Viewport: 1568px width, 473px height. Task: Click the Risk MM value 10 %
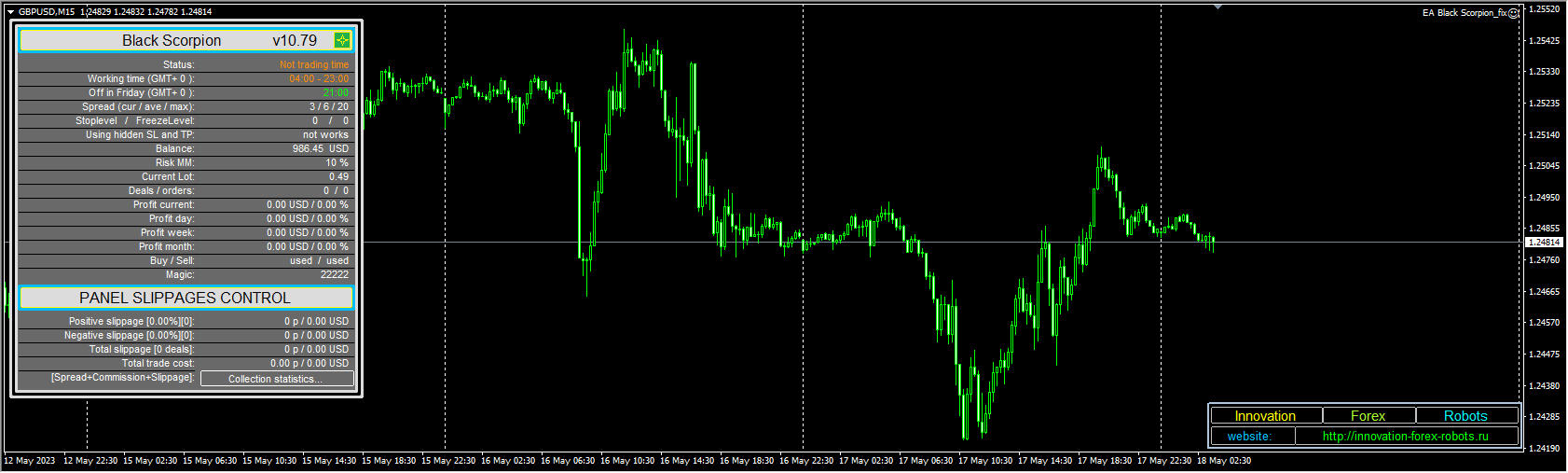coord(337,162)
